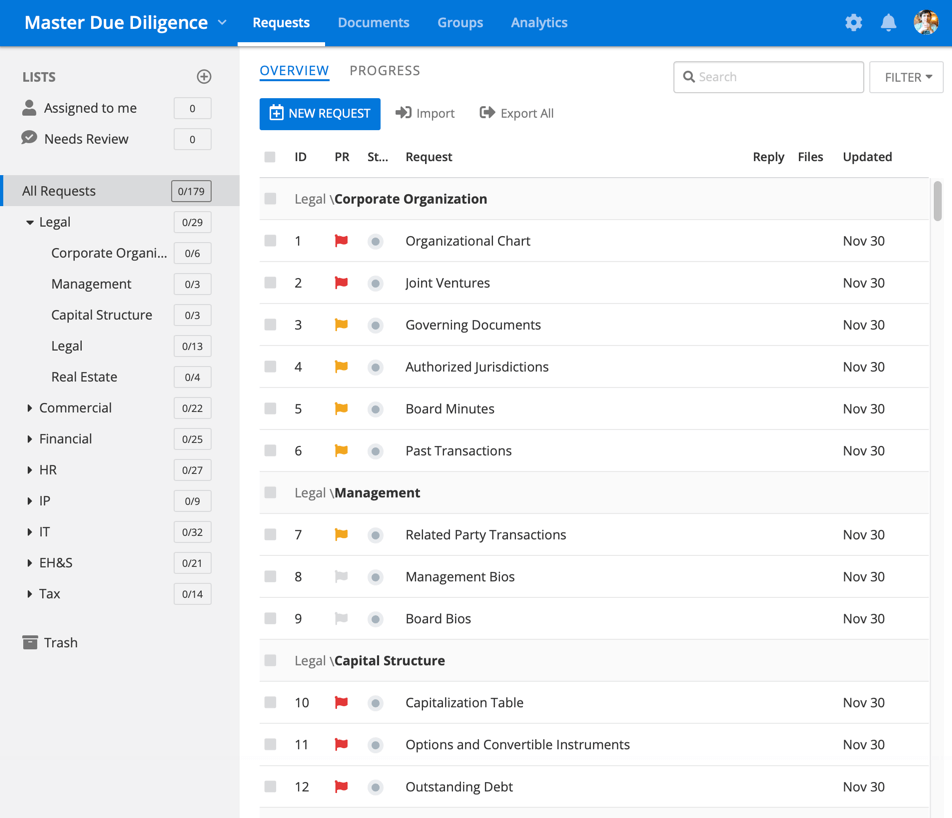Expand the IT list

click(29, 532)
